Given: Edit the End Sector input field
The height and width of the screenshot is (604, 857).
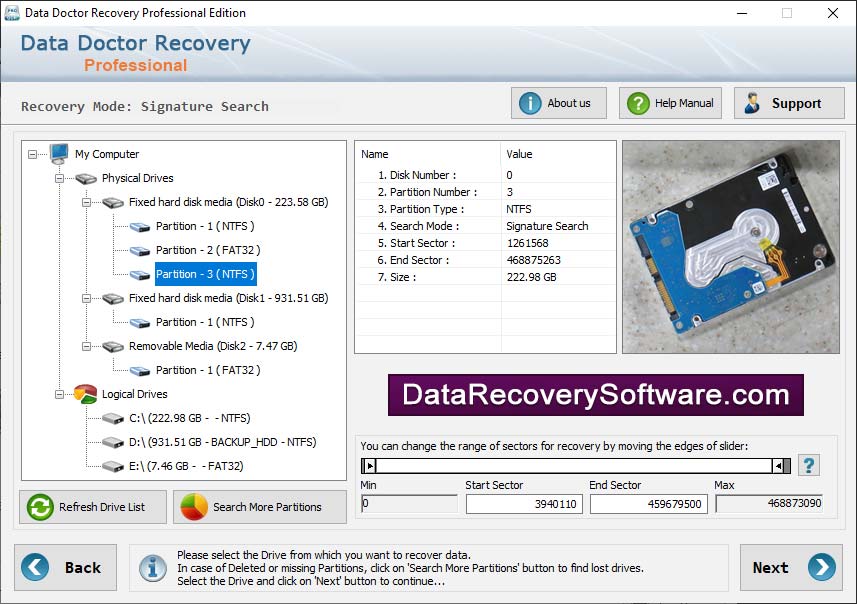Looking at the screenshot, I should pos(646,504).
